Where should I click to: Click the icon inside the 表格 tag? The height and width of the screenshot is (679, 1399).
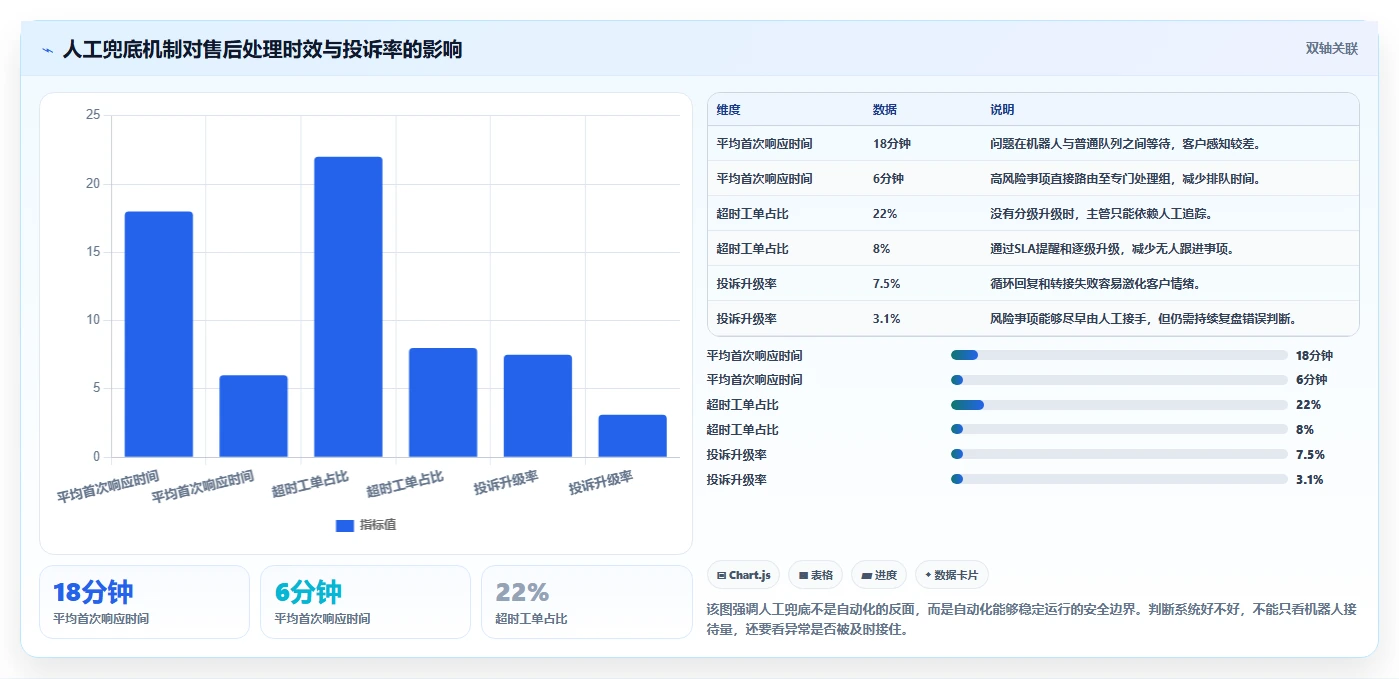pyautogui.click(x=803, y=575)
